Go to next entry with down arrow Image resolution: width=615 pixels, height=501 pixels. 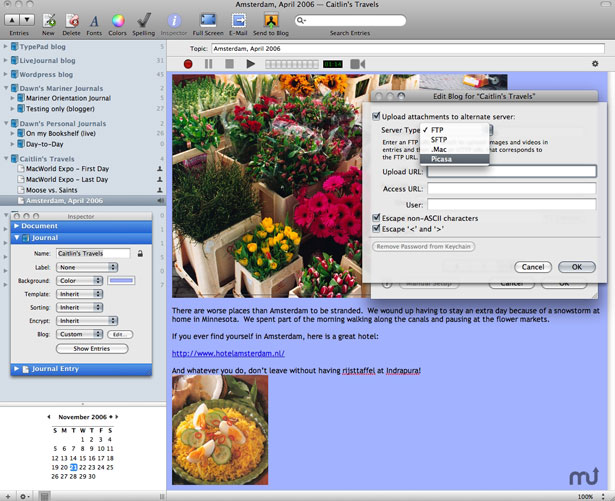point(27,20)
